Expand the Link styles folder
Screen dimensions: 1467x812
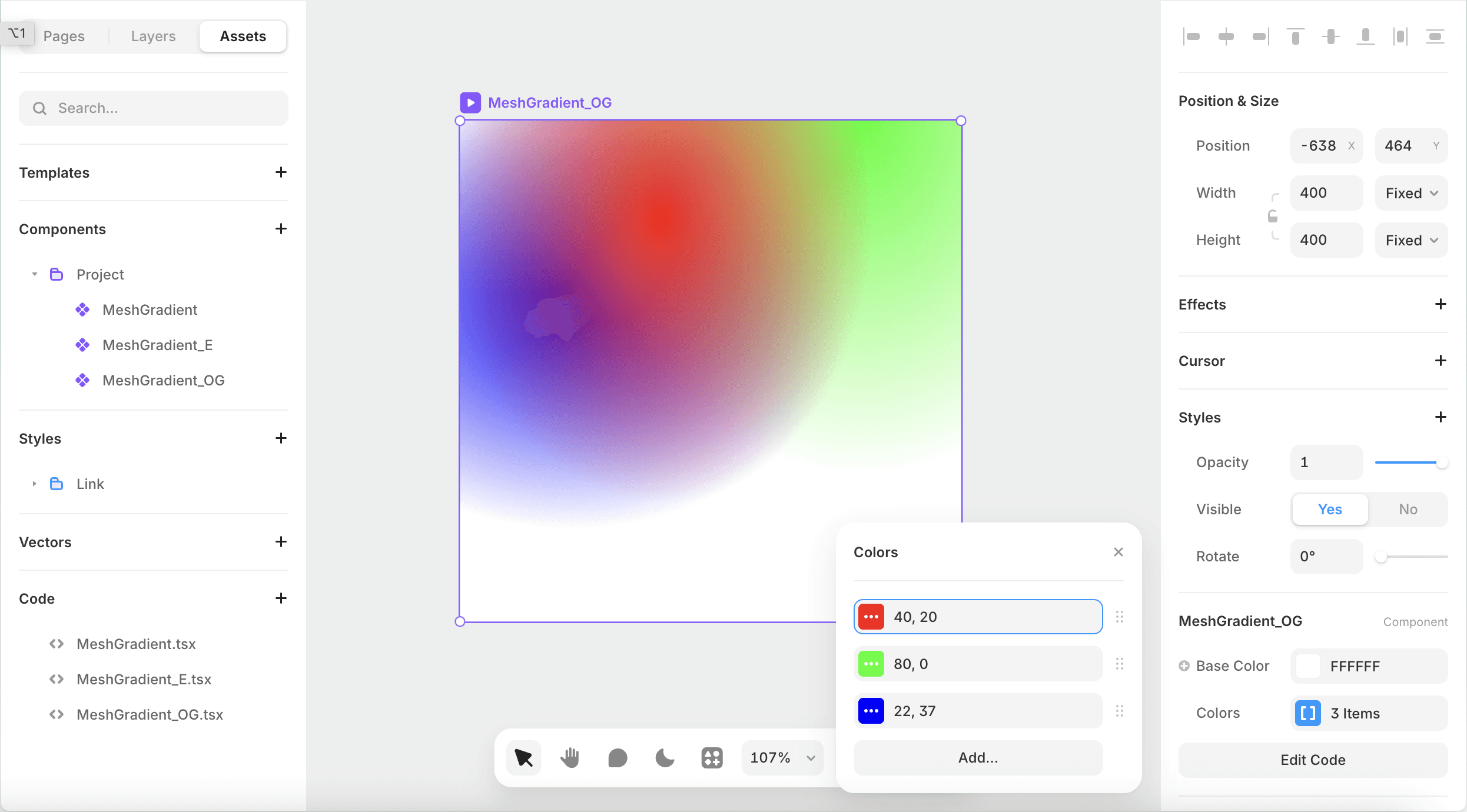35,484
